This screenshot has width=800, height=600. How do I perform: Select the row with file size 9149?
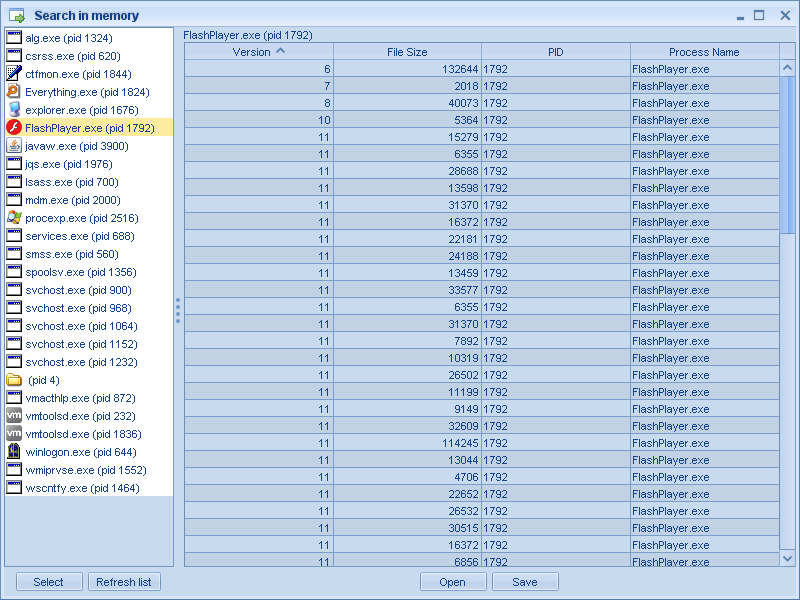tap(482, 409)
